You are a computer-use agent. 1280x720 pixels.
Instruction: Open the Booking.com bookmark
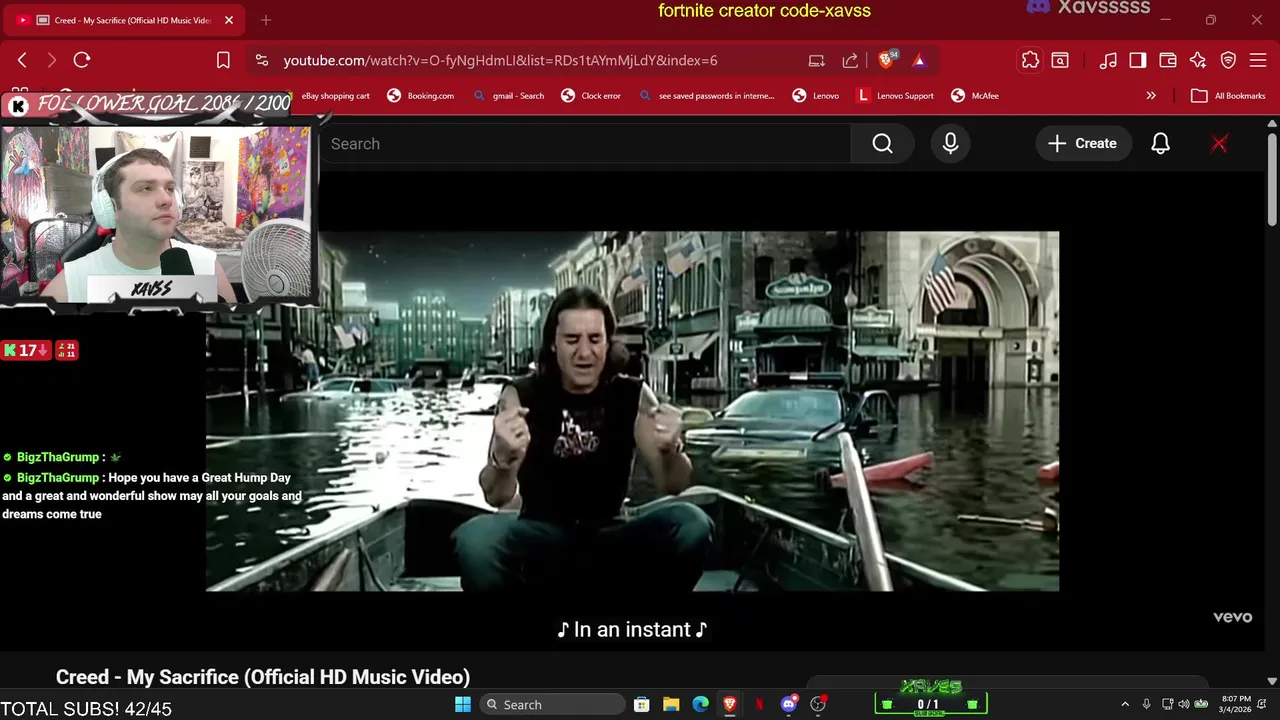[x=420, y=96]
